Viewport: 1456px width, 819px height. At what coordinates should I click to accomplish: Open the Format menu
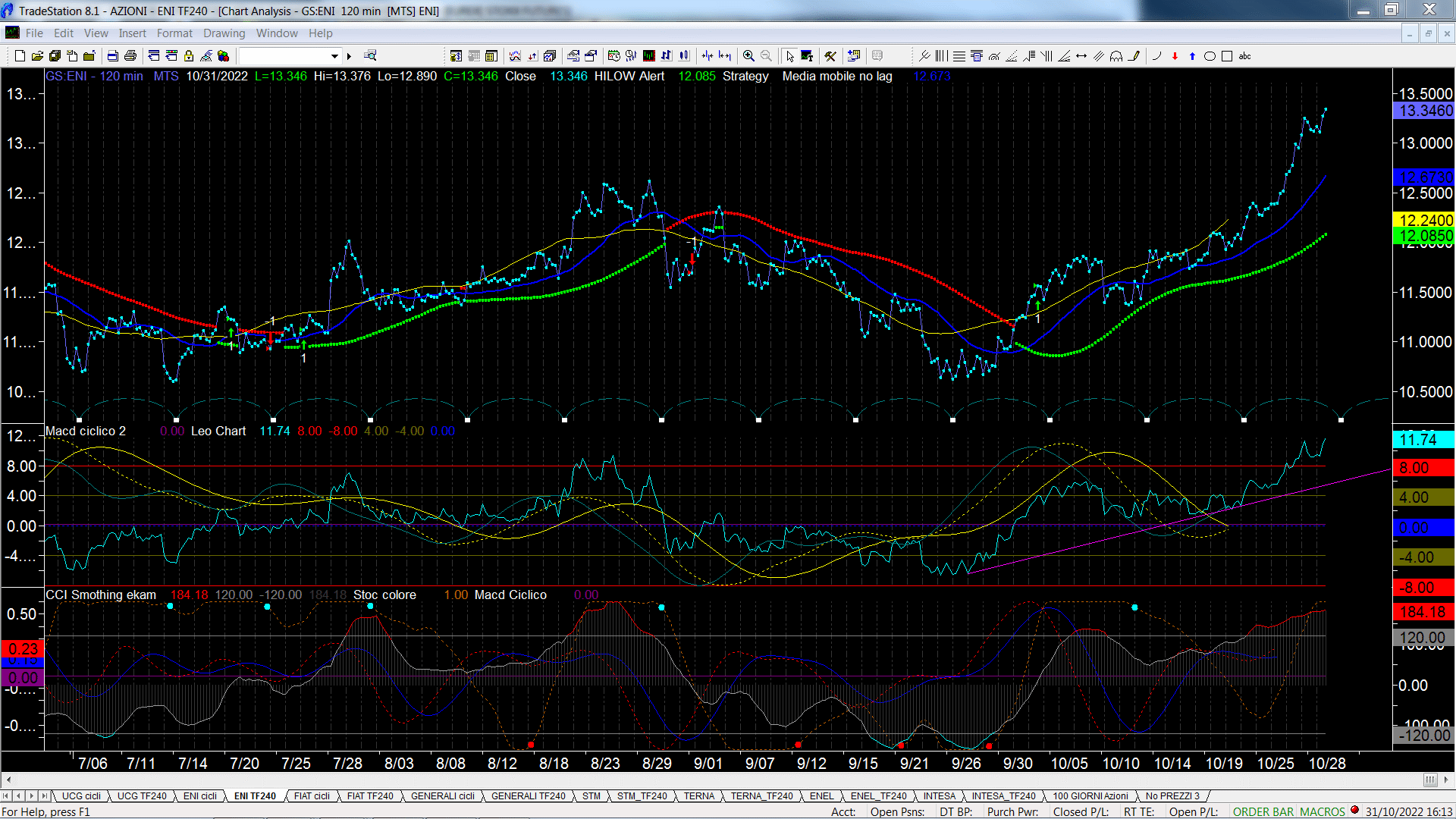click(174, 33)
